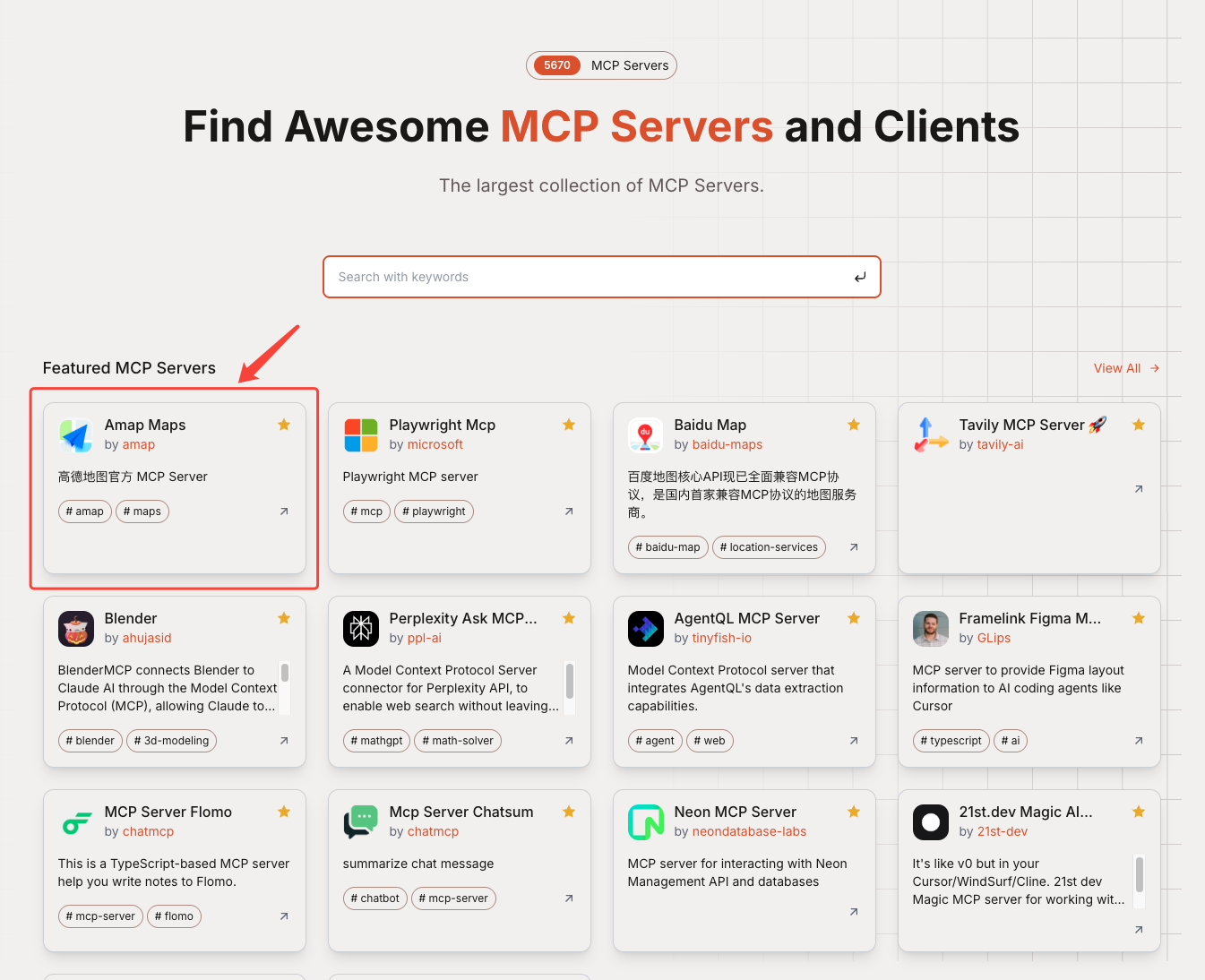The image size is (1205, 980).
Task: Open MCP Server Flomo via its arrow icon
Action: [x=284, y=916]
